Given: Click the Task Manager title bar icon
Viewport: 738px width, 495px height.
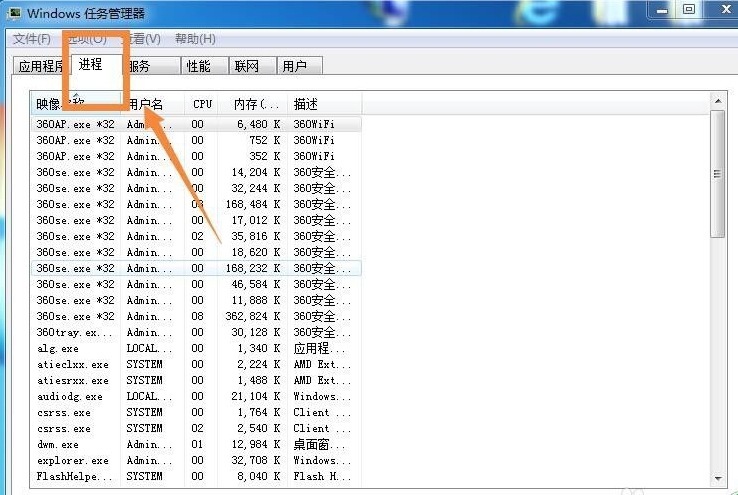Looking at the screenshot, I should [13, 13].
